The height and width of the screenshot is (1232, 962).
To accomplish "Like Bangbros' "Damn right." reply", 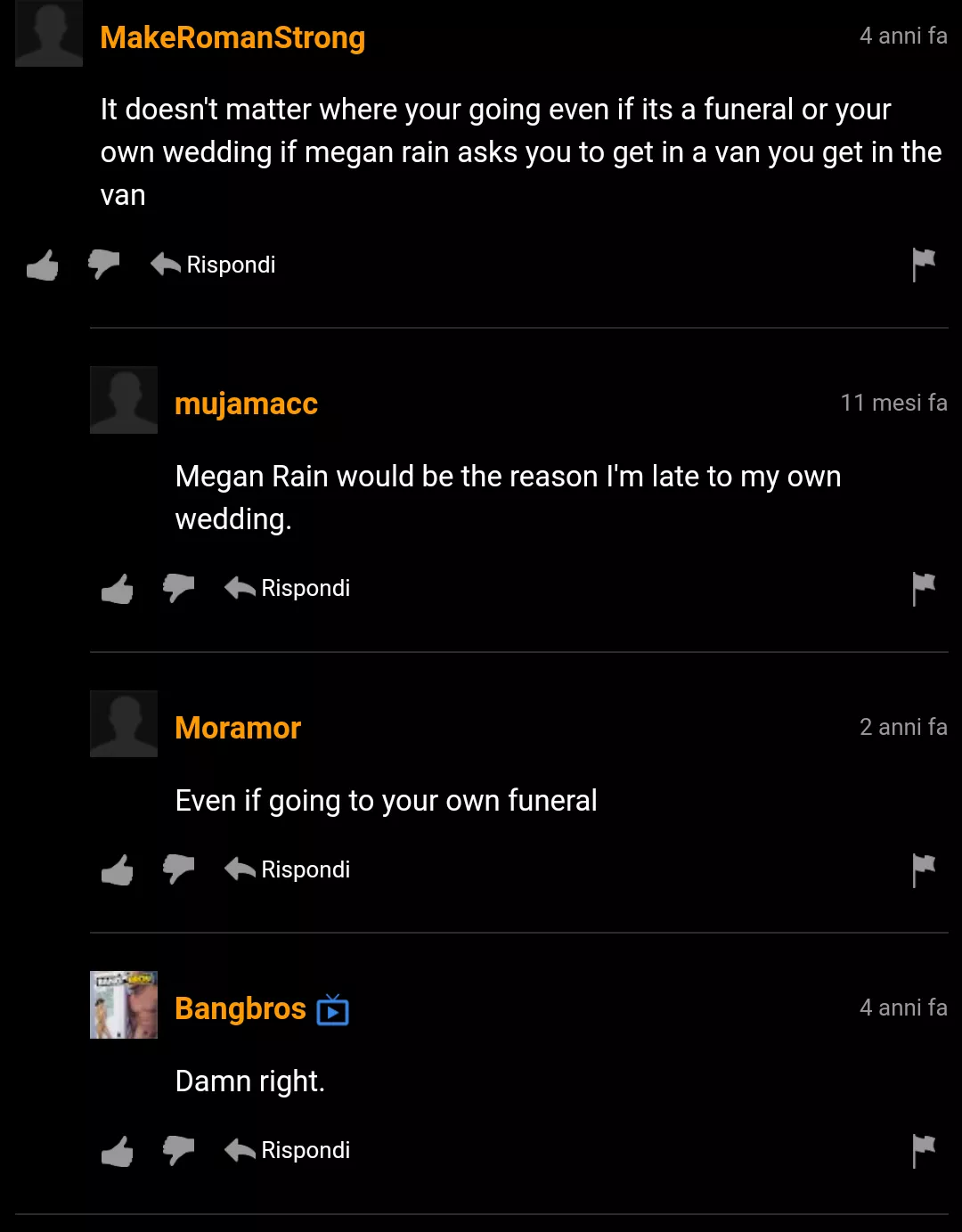I will tap(118, 1150).
